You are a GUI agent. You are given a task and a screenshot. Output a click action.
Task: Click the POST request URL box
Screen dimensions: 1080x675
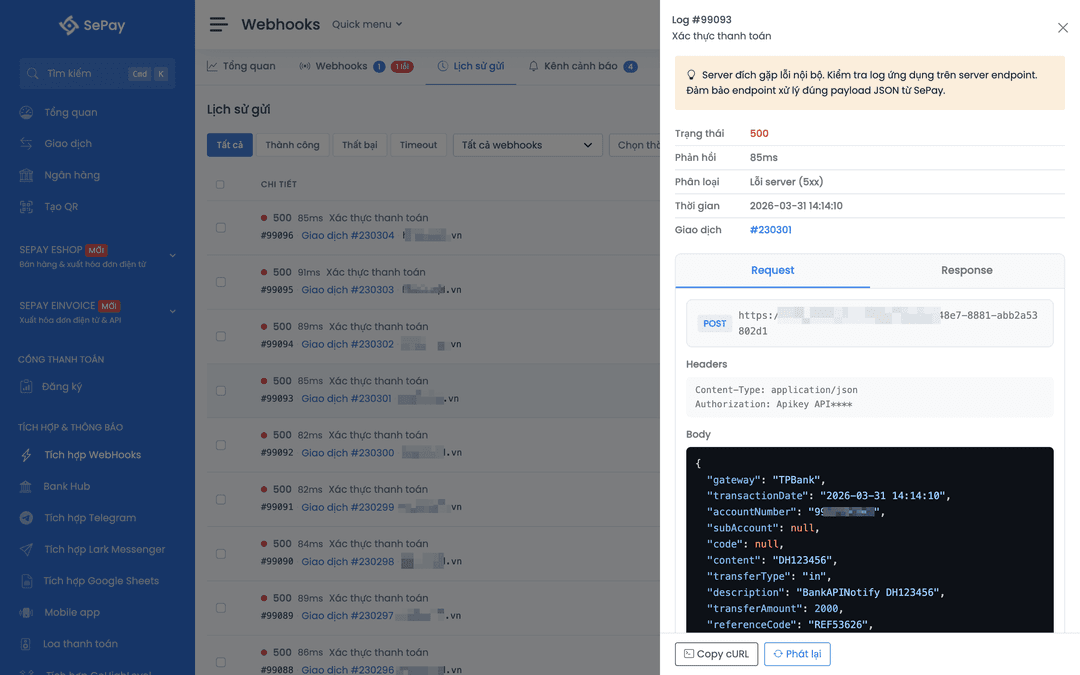pos(869,323)
